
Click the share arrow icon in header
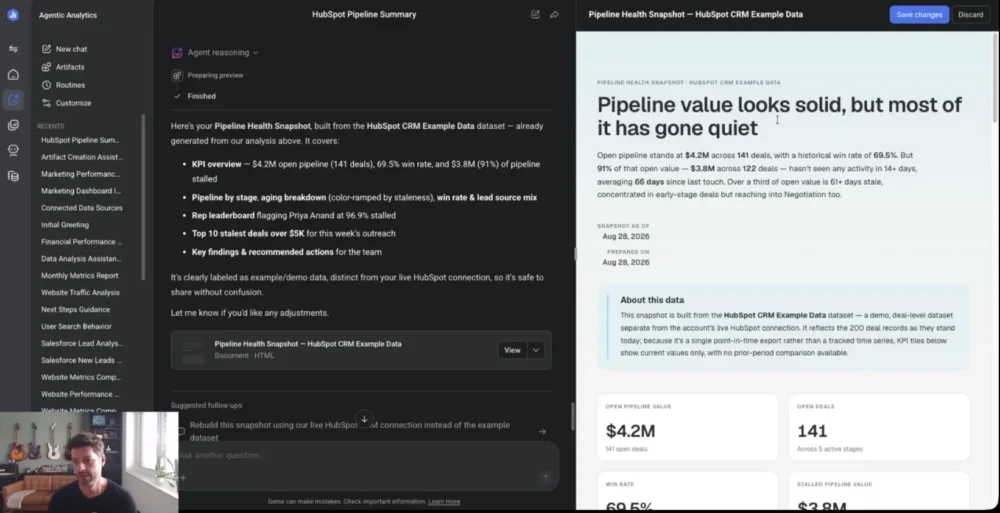pyautogui.click(x=554, y=15)
